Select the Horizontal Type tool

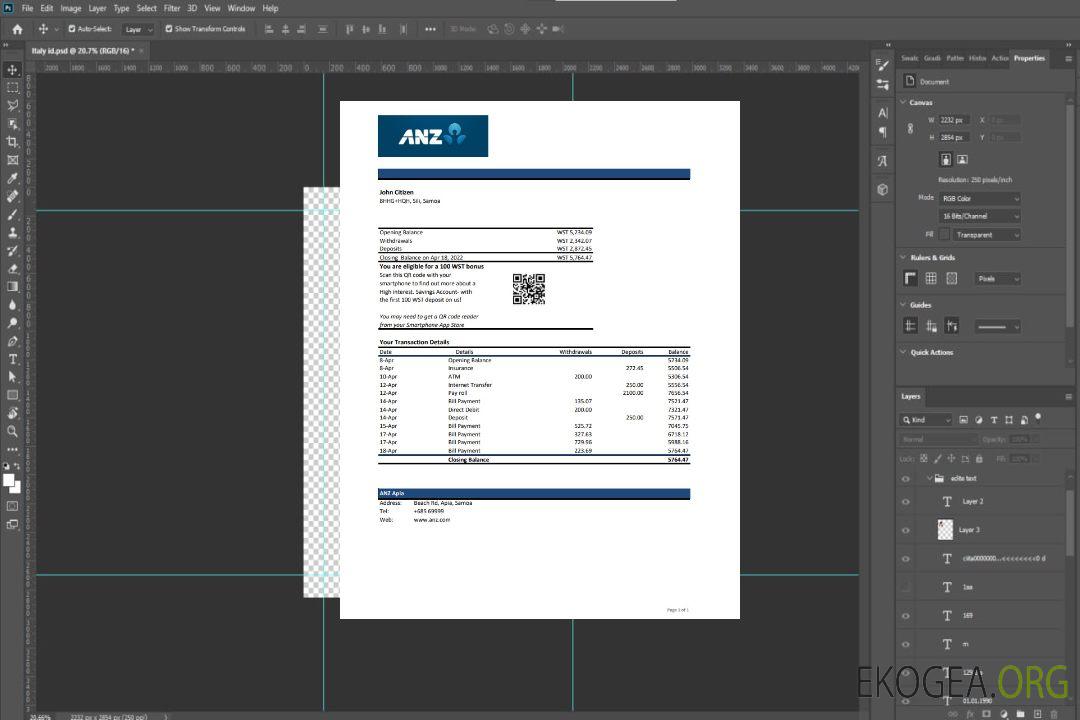[x=12, y=359]
